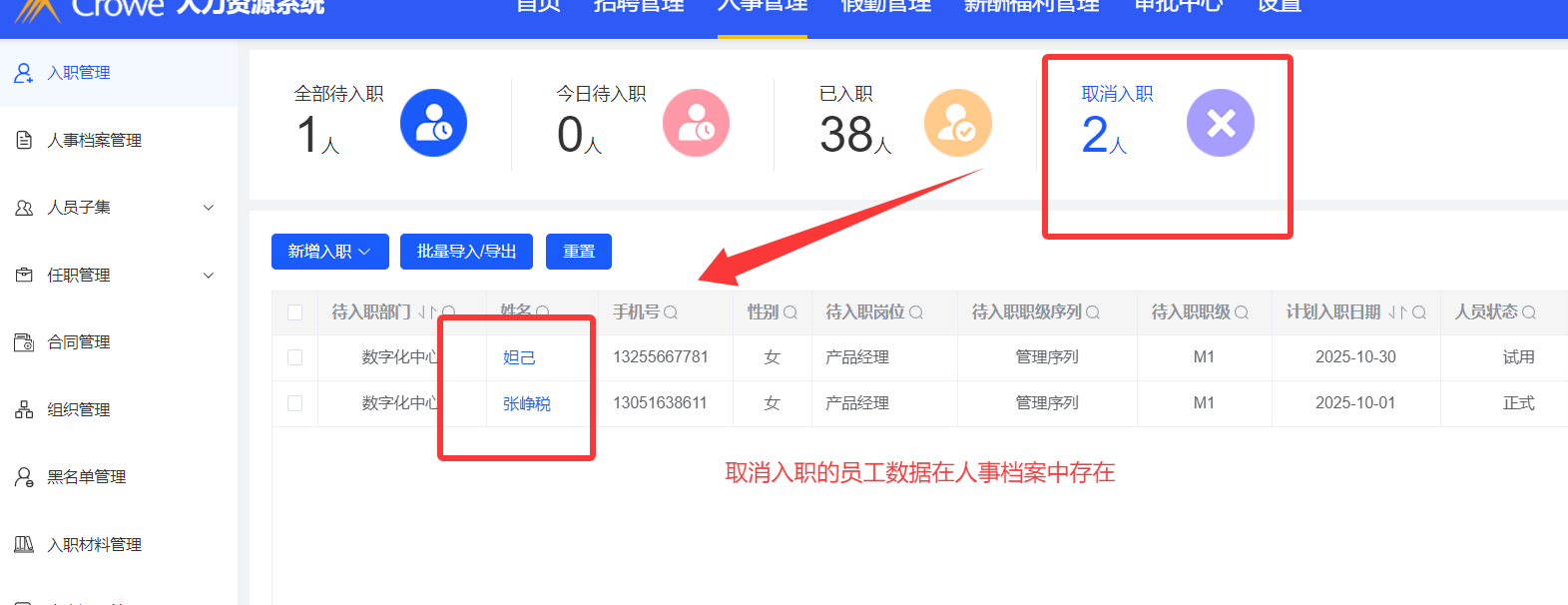Click M1 in the 2025-10-30 row
The height and width of the screenshot is (605, 1568).
pyautogui.click(x=1204, y=357)
